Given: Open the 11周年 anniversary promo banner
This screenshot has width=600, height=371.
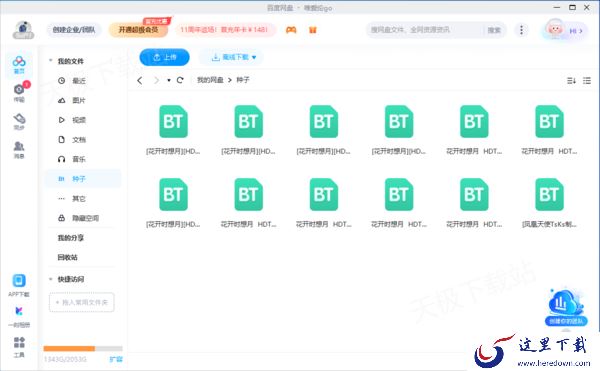Looking at the screenshot, I should pyautogui.click(x=225, y=30).
